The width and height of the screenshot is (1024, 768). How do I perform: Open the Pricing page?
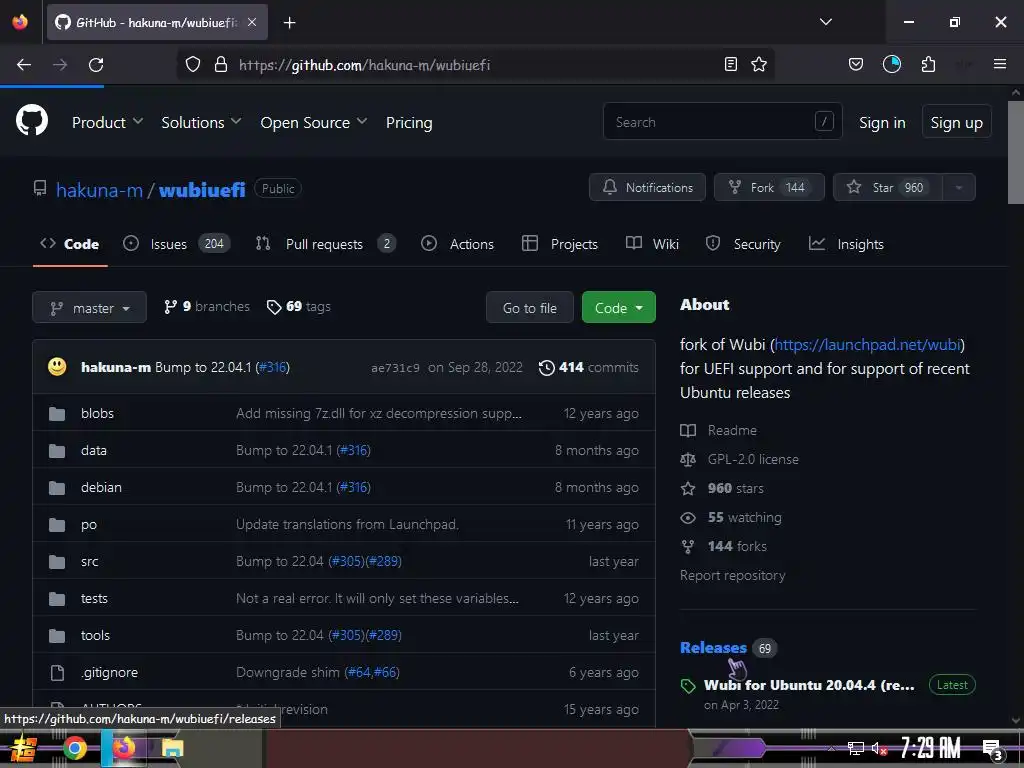tap(409, 122)
